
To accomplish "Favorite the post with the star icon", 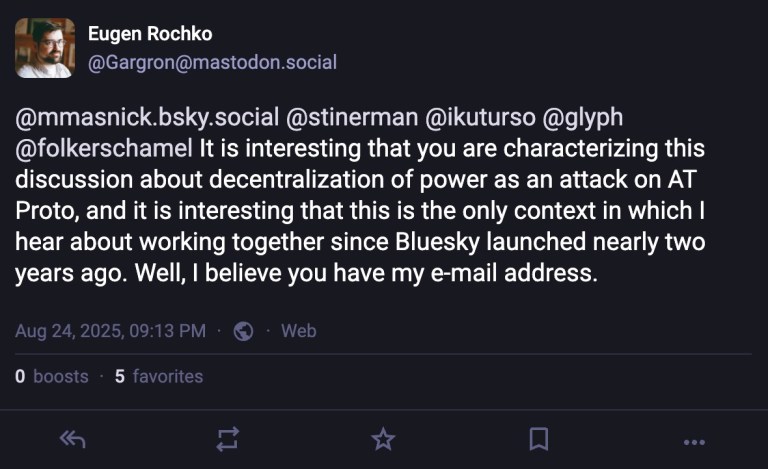I will 383,439.
